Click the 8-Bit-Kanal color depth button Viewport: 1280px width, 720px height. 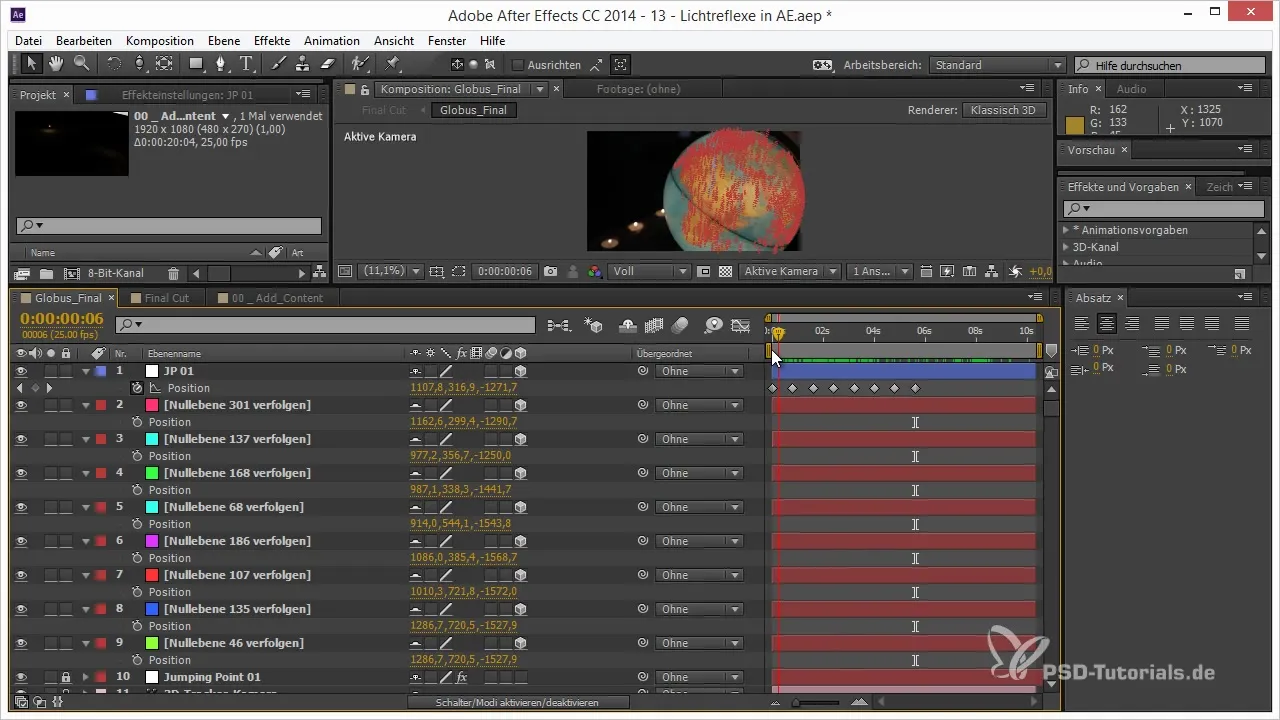pyautogui.click(x=116, y=273)
